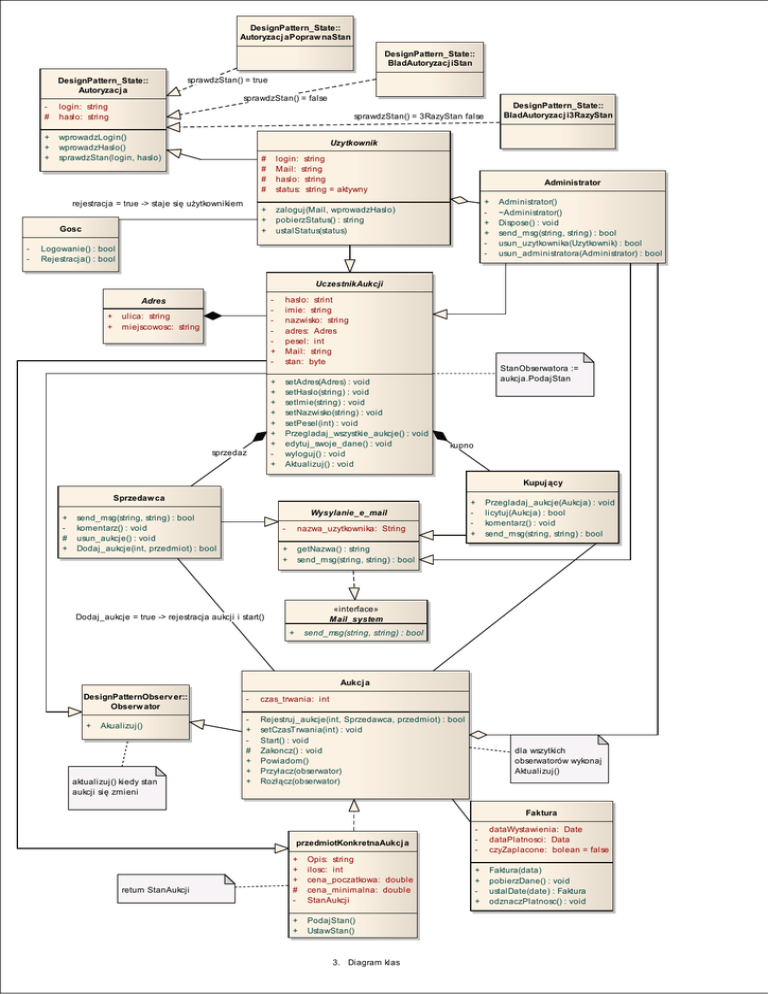This screenshot has height=994, width=768.
Task: Select the 'sprzedaz' association label
Action: point(230,452)
